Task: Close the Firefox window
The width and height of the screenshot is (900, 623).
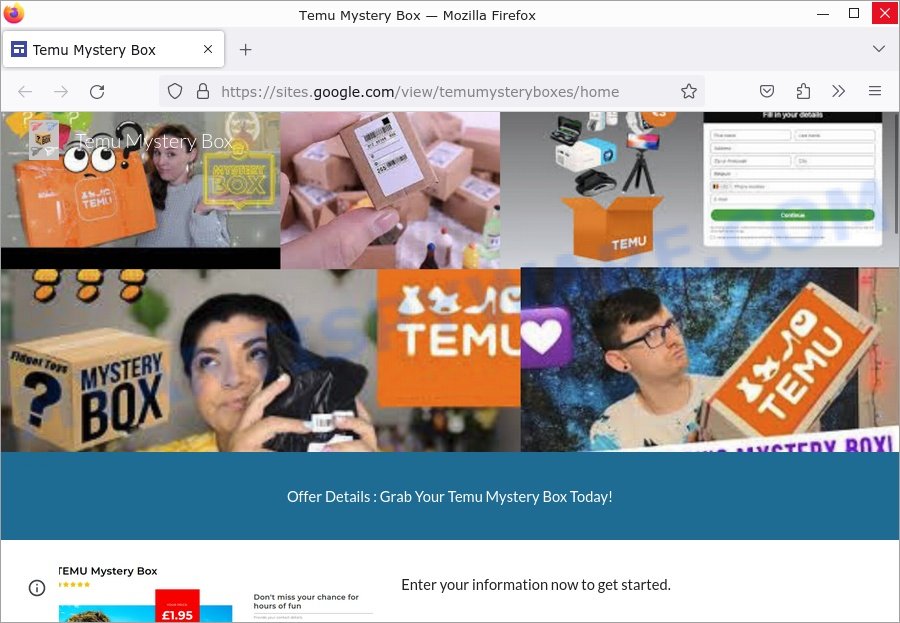Action: click(885, 13)
